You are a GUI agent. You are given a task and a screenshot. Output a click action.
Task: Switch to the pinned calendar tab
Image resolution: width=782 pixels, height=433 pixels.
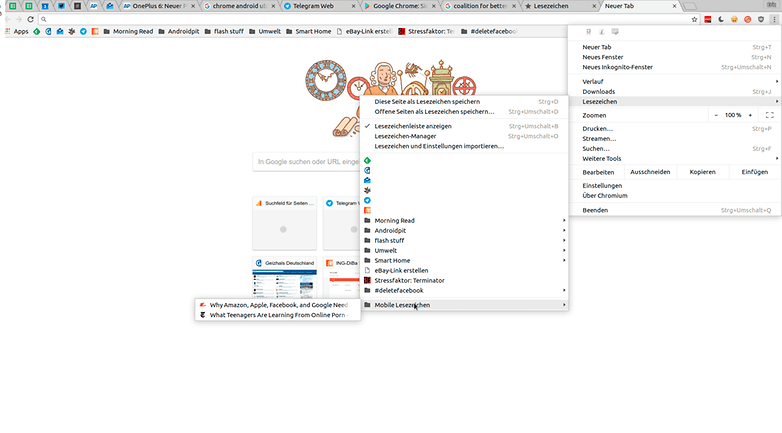pyautogui.click(x=45, y=6)
